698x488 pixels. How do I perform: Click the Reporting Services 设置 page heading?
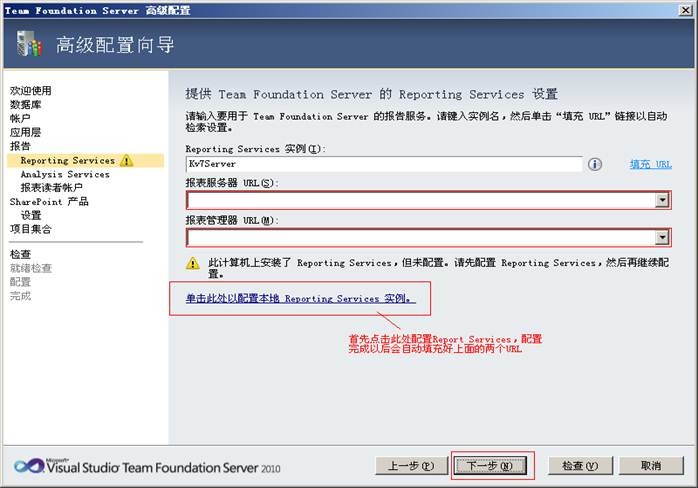click(x=372, y=94)
